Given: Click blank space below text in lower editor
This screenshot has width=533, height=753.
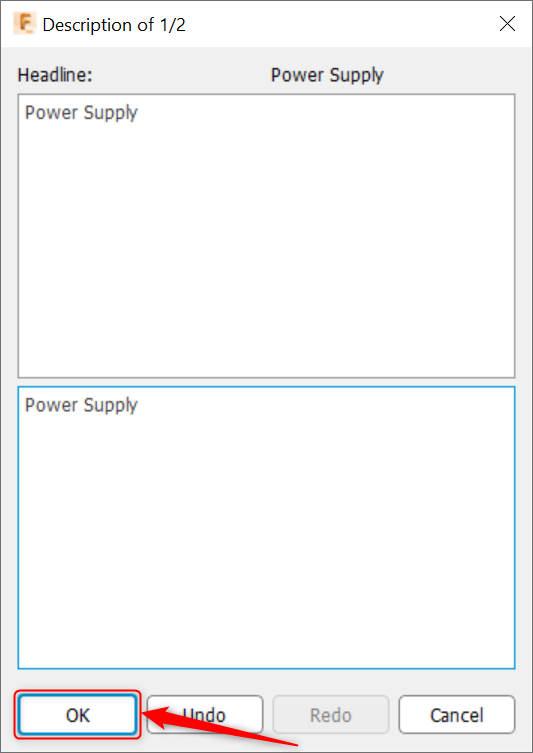Looking at the screenshot, I should pos(266,543).
